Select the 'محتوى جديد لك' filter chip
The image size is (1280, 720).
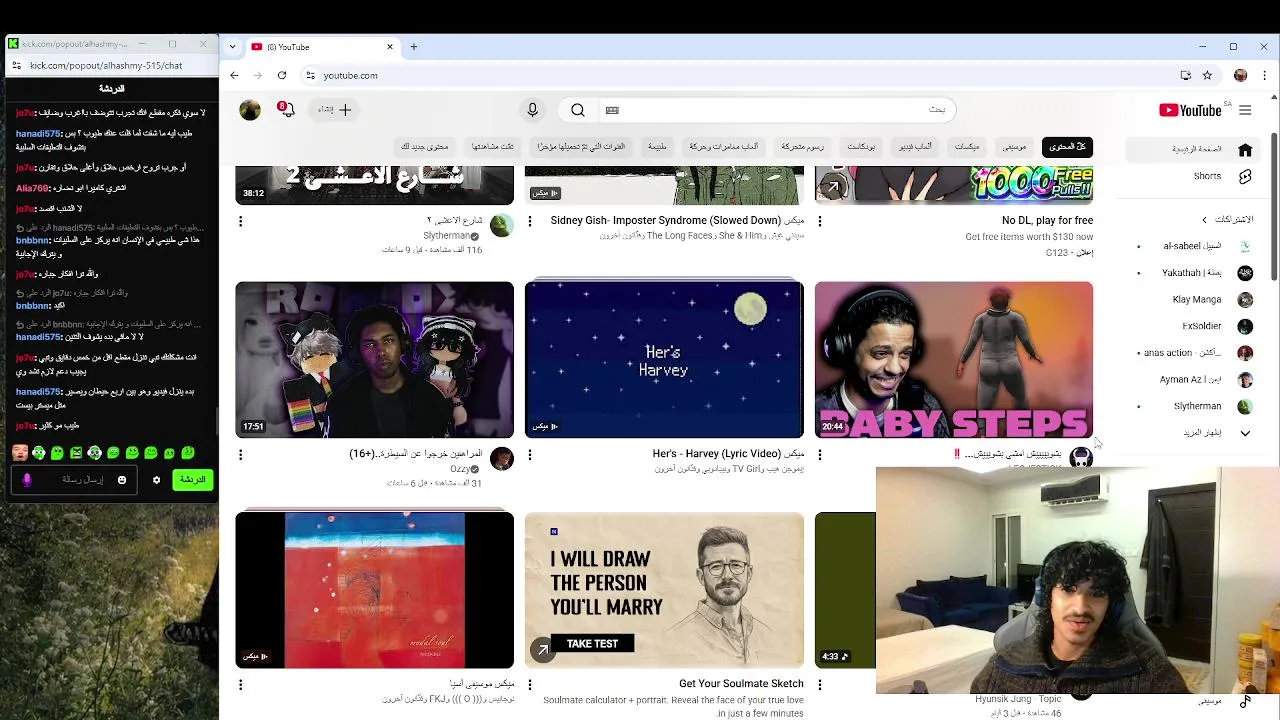425,147
